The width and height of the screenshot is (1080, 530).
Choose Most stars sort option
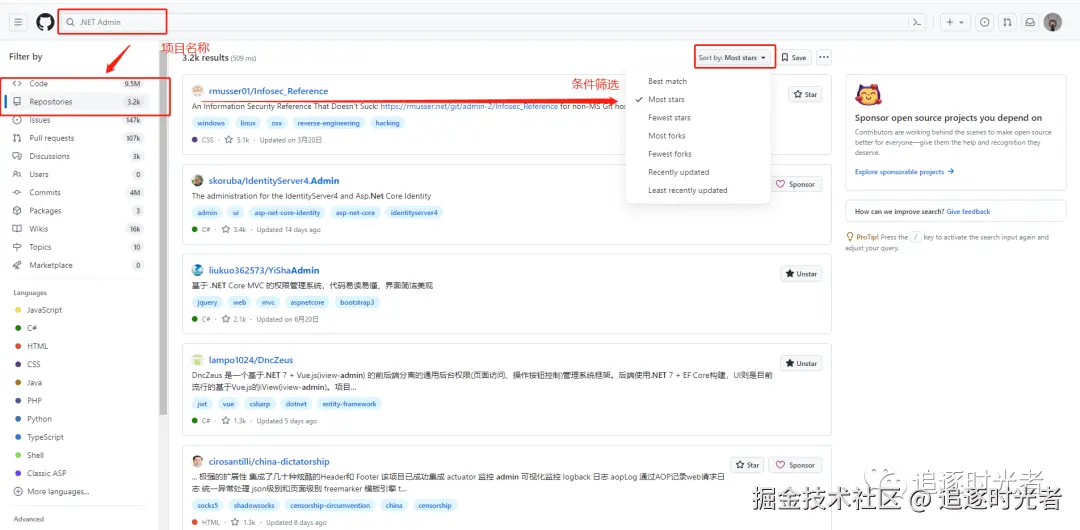[698, 99]
